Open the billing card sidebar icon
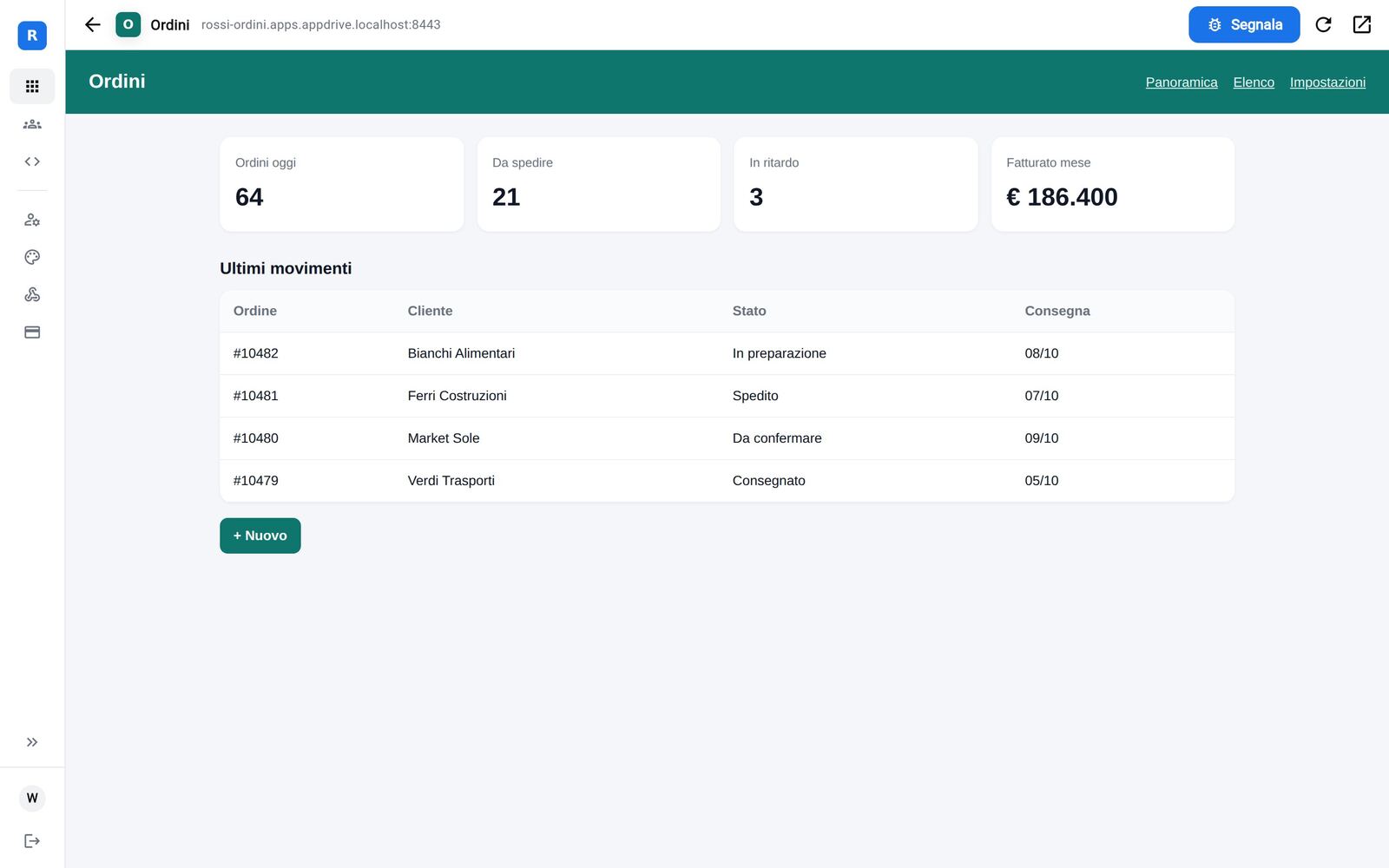 (x=32, y=332)
